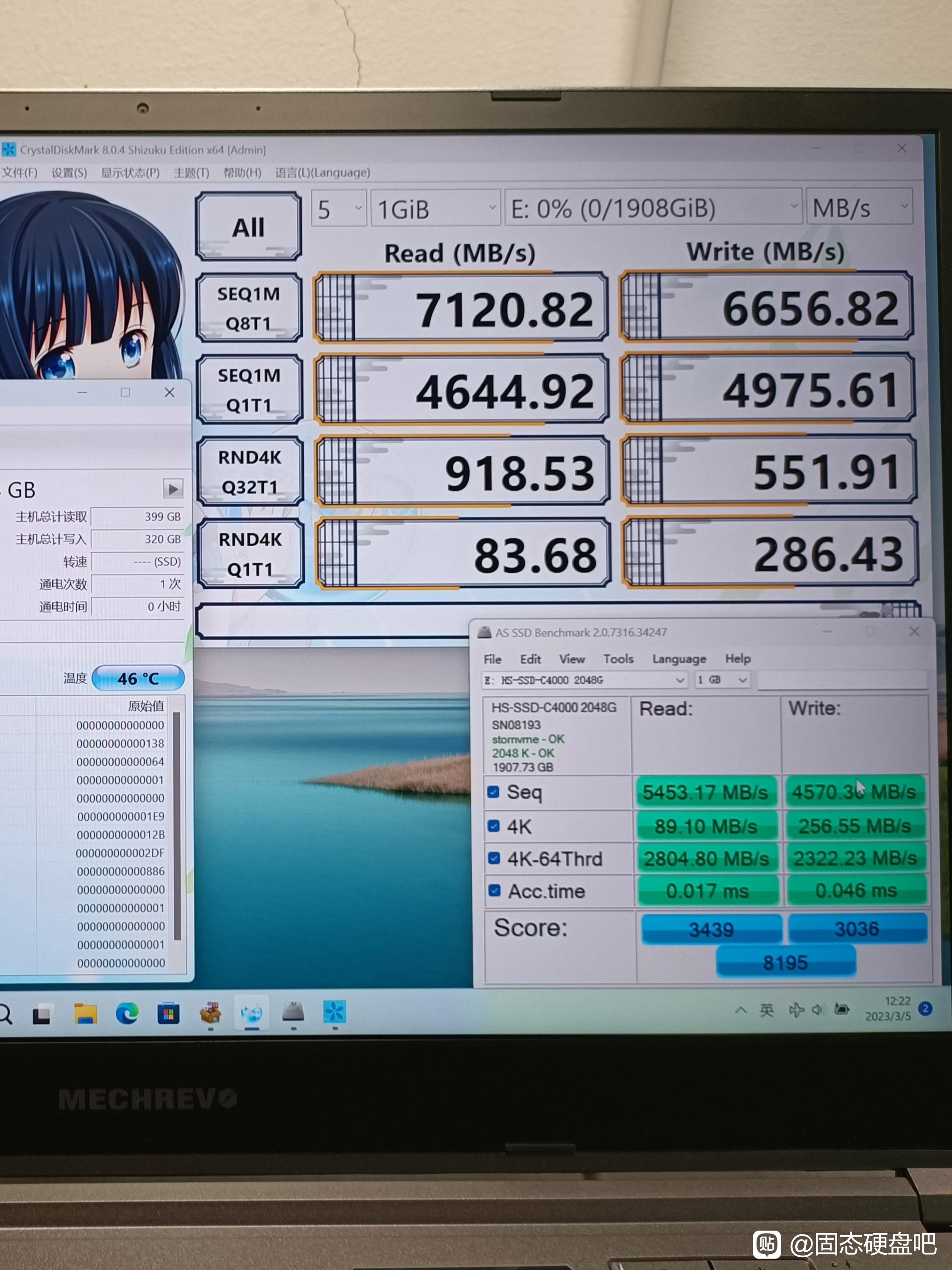Open Help menu in AS SSD Benchmark
Screen dimensions: 952x1270
tap(738, 658)
